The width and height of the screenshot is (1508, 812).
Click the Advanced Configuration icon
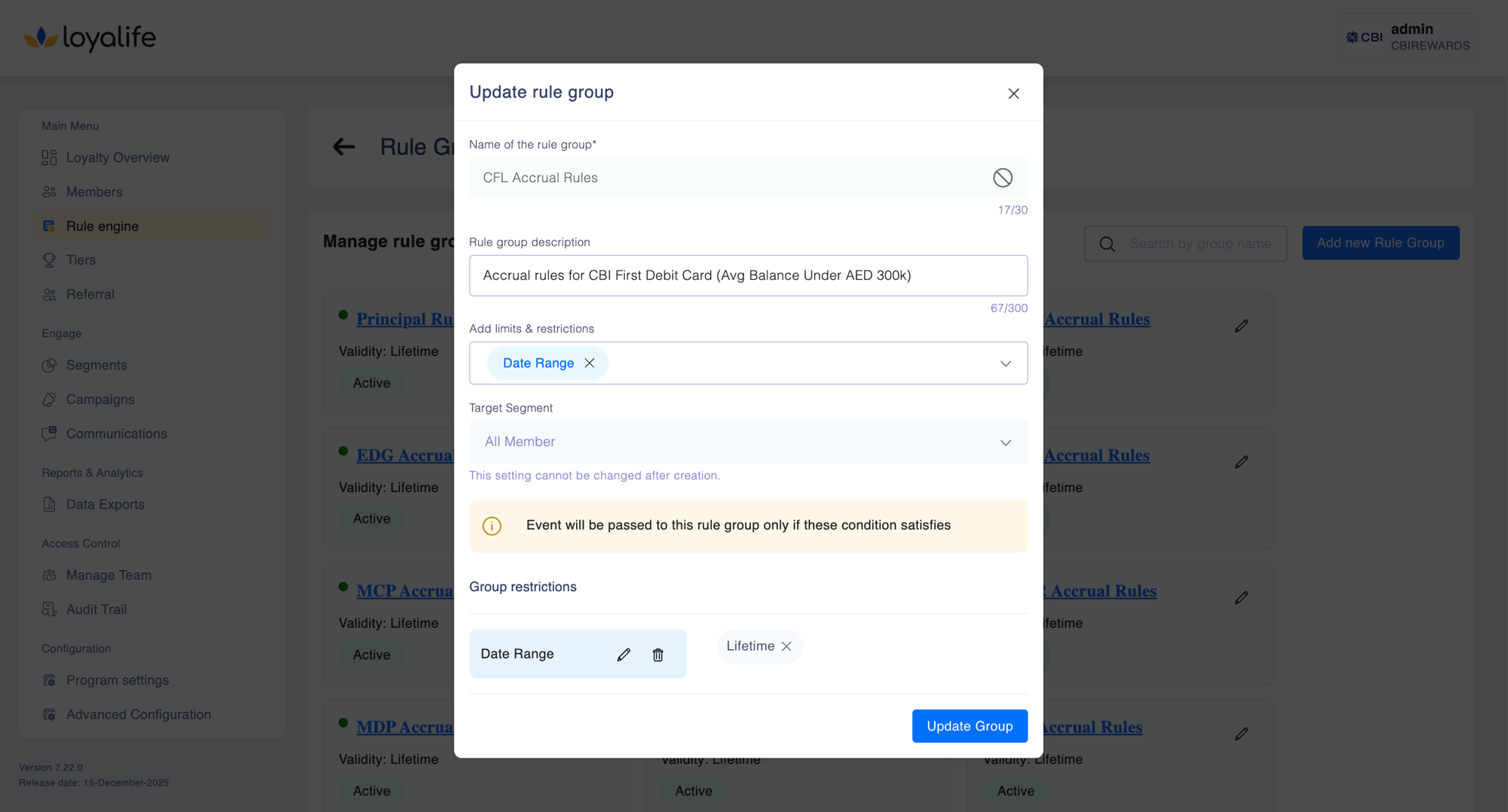(x=49, y=715)
